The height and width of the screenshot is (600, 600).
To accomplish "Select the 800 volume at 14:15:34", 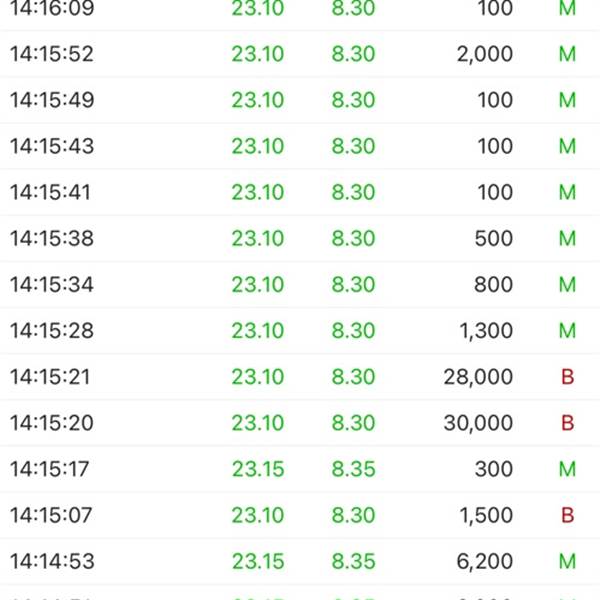I will coord(494,285).
